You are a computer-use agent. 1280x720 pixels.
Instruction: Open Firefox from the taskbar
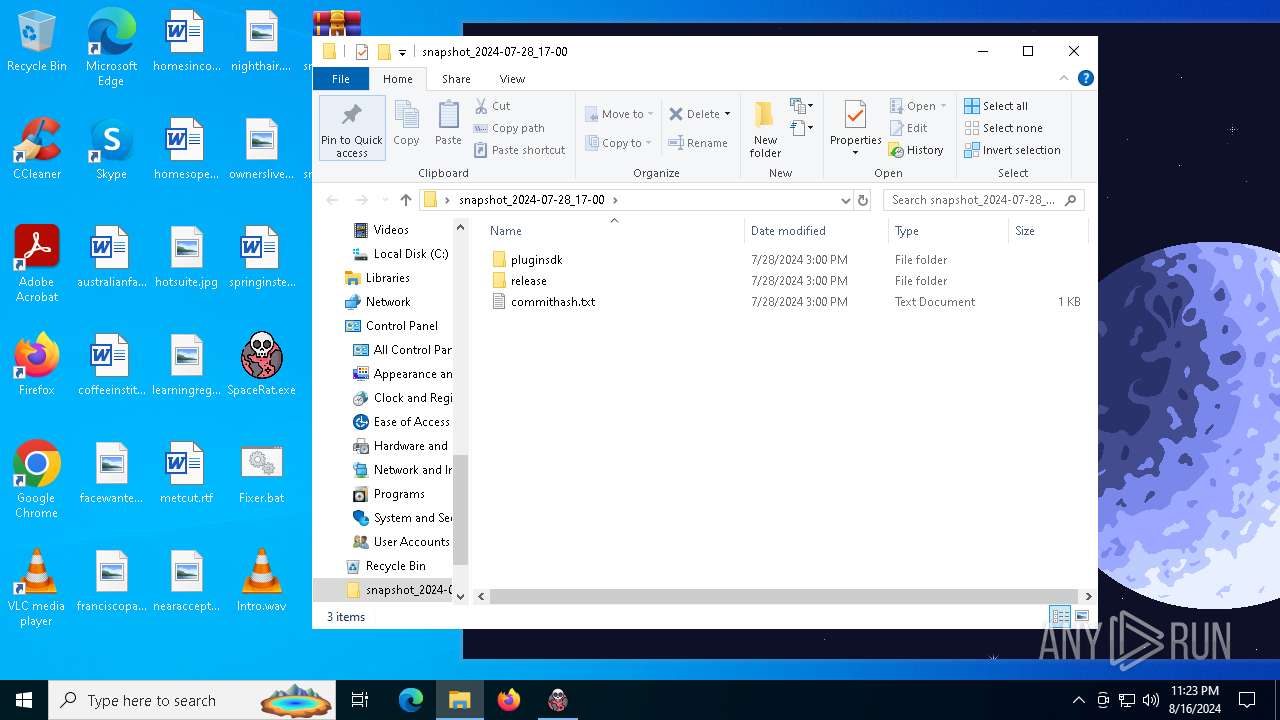(x=509, y=700)
